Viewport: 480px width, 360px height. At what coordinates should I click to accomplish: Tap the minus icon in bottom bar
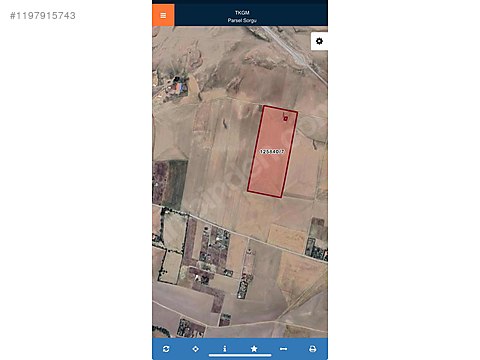[x=283, y=349]
